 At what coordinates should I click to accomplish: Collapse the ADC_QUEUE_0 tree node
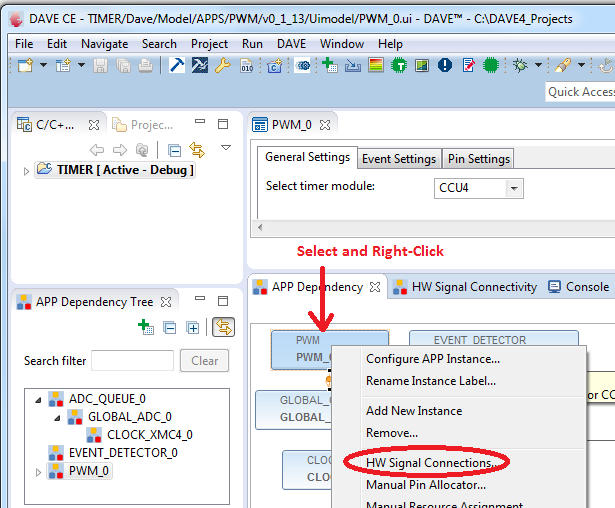pyautogui.click(x=38, y=400)
